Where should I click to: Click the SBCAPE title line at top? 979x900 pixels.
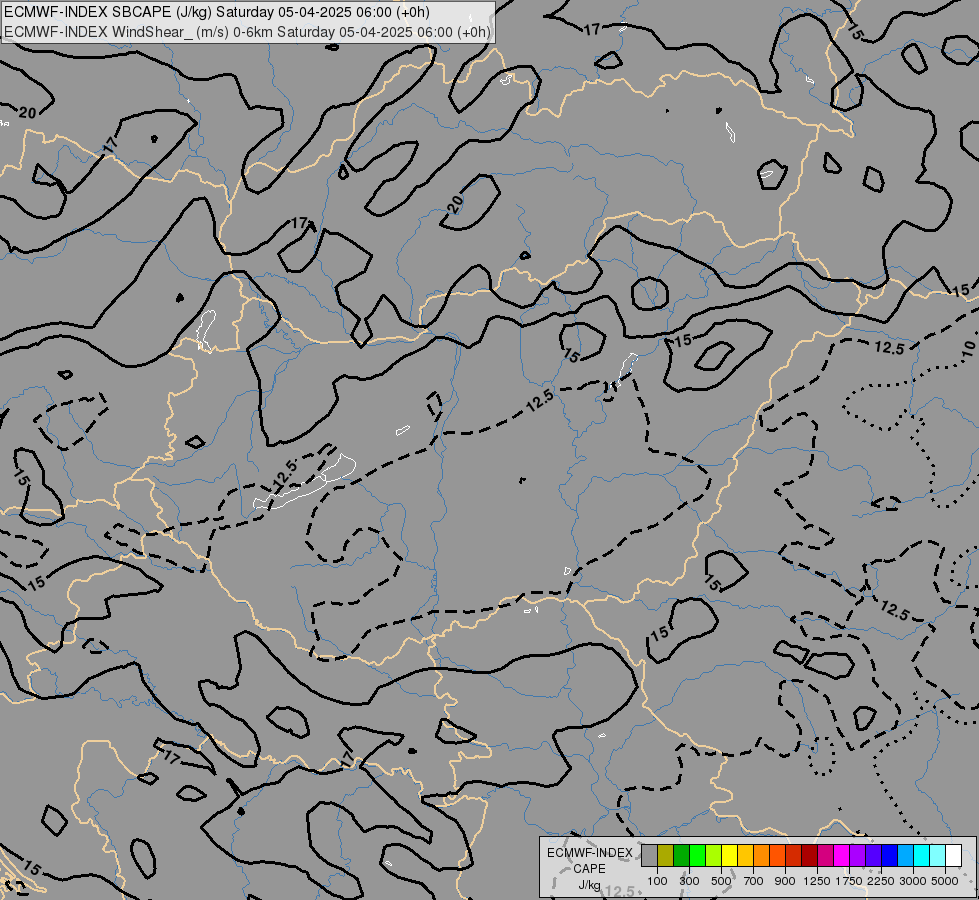tap(219, 12)
